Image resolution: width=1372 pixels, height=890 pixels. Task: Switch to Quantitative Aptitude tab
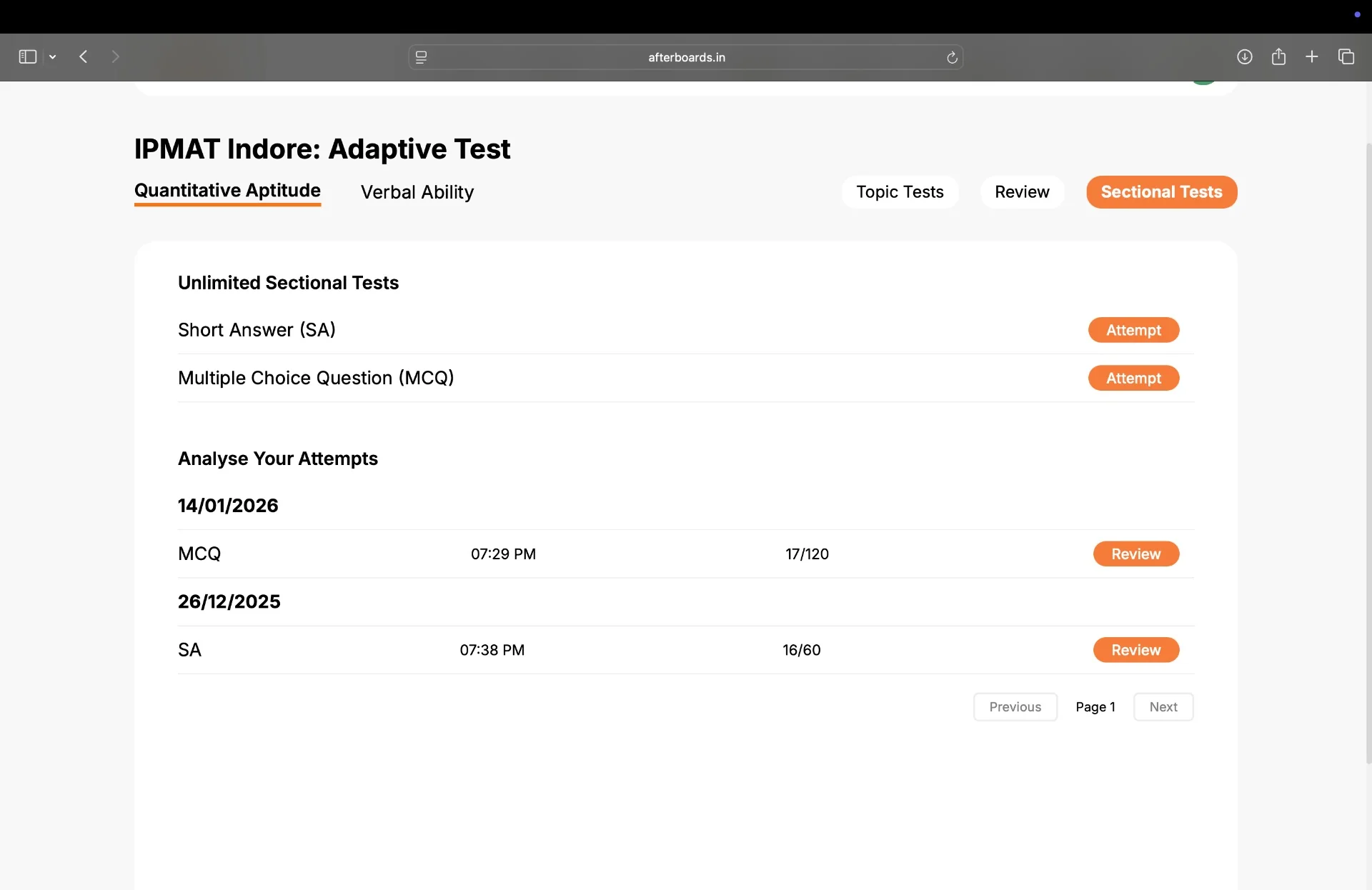pyautogui.click(x=227, y=191)
